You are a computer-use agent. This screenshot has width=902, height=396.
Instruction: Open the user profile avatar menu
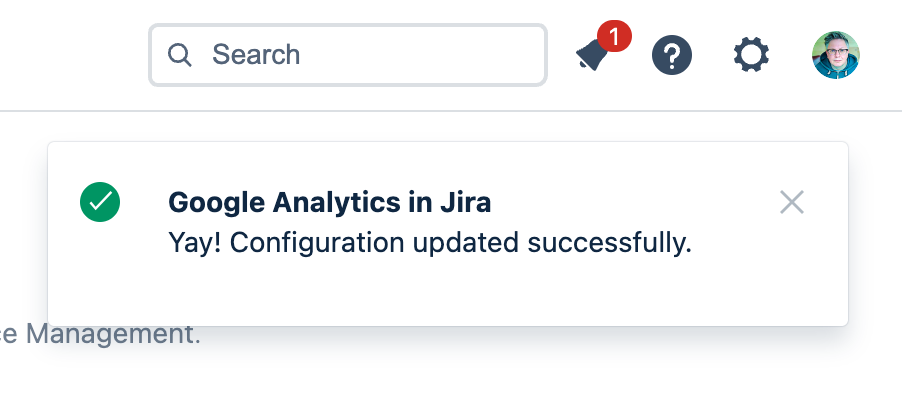(x=836, y=55)
